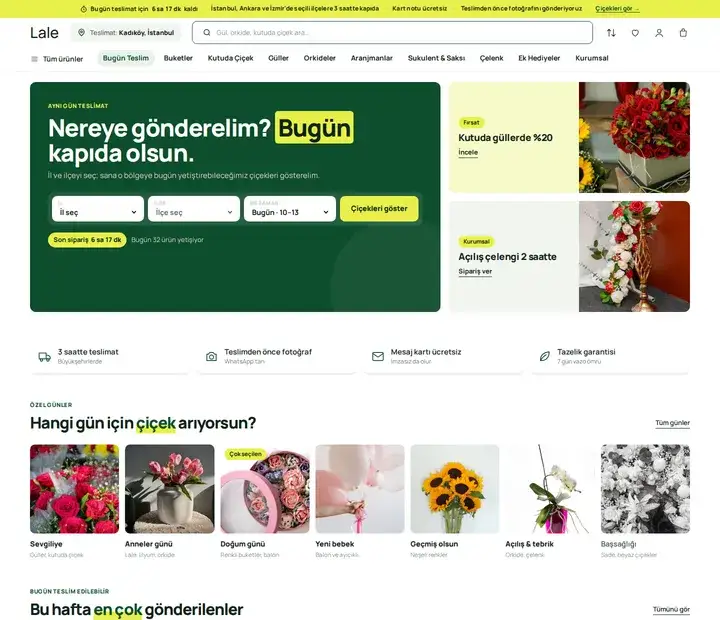The width and height of the screenshot is (720, 620).
Task: Click the search field for flowers
Action: [x=392, y=33]
